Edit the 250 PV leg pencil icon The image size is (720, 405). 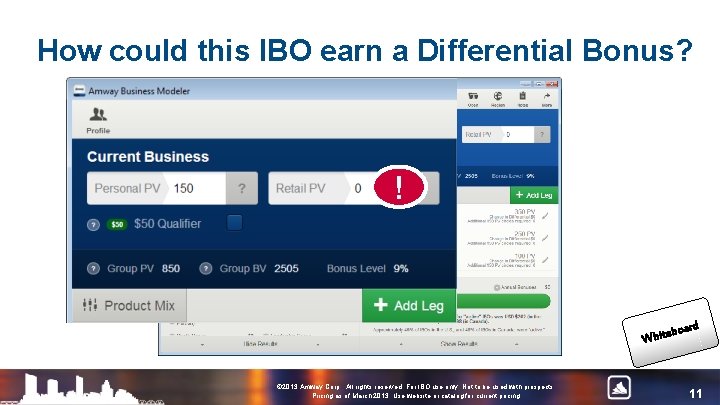(x=545, y=237)
